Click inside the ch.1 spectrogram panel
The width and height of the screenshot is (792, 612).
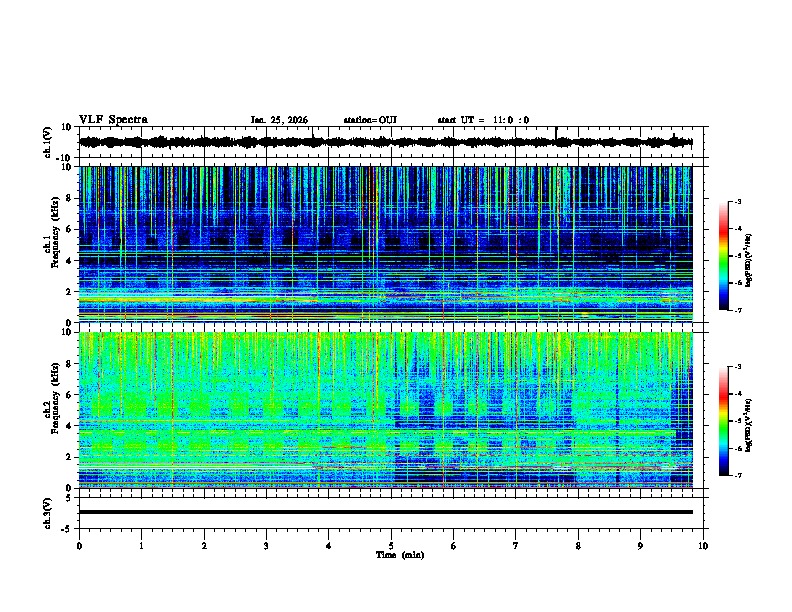(385, 244)
